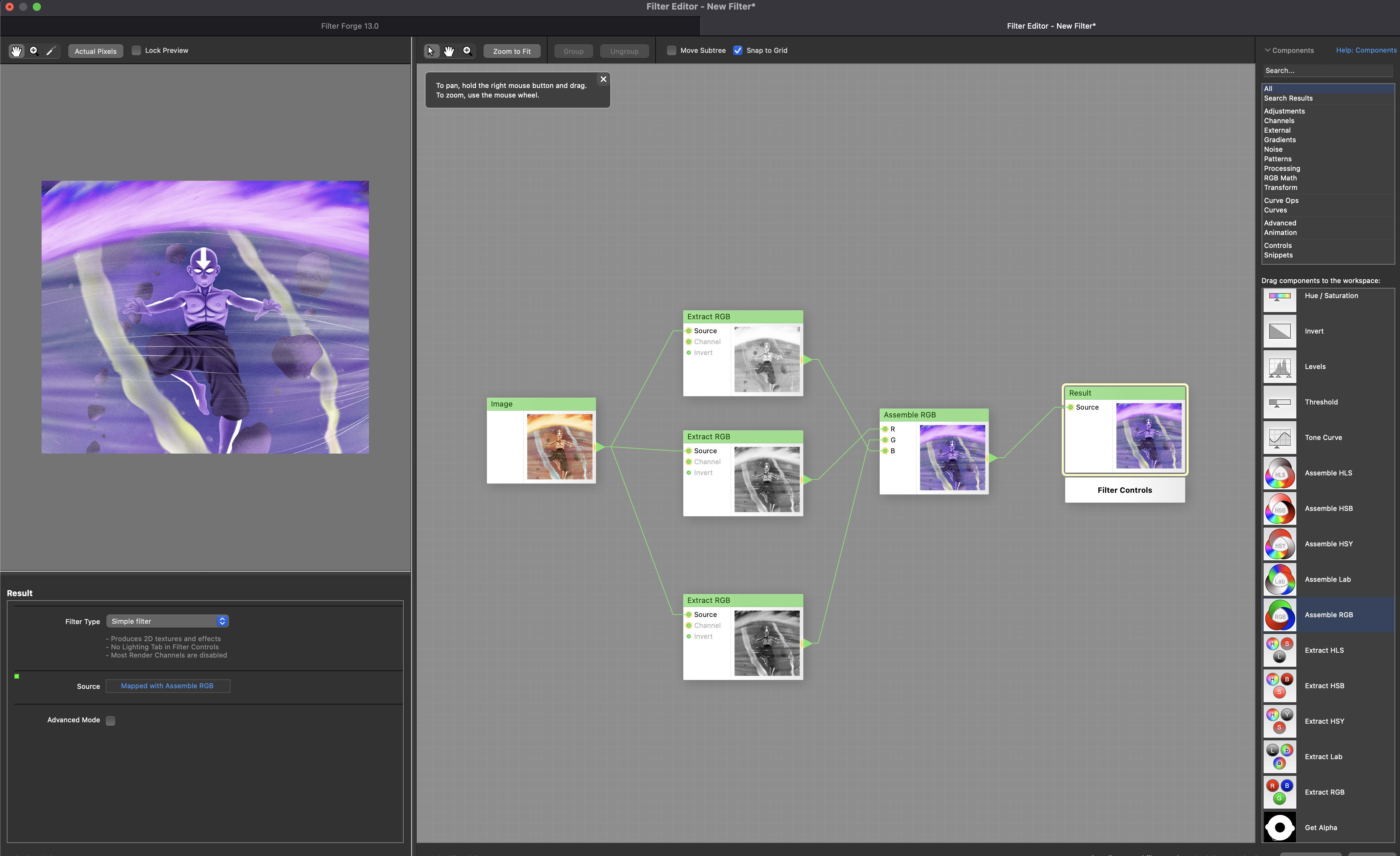
Task: Open the Help: Components link
Action: point(1366,50)
